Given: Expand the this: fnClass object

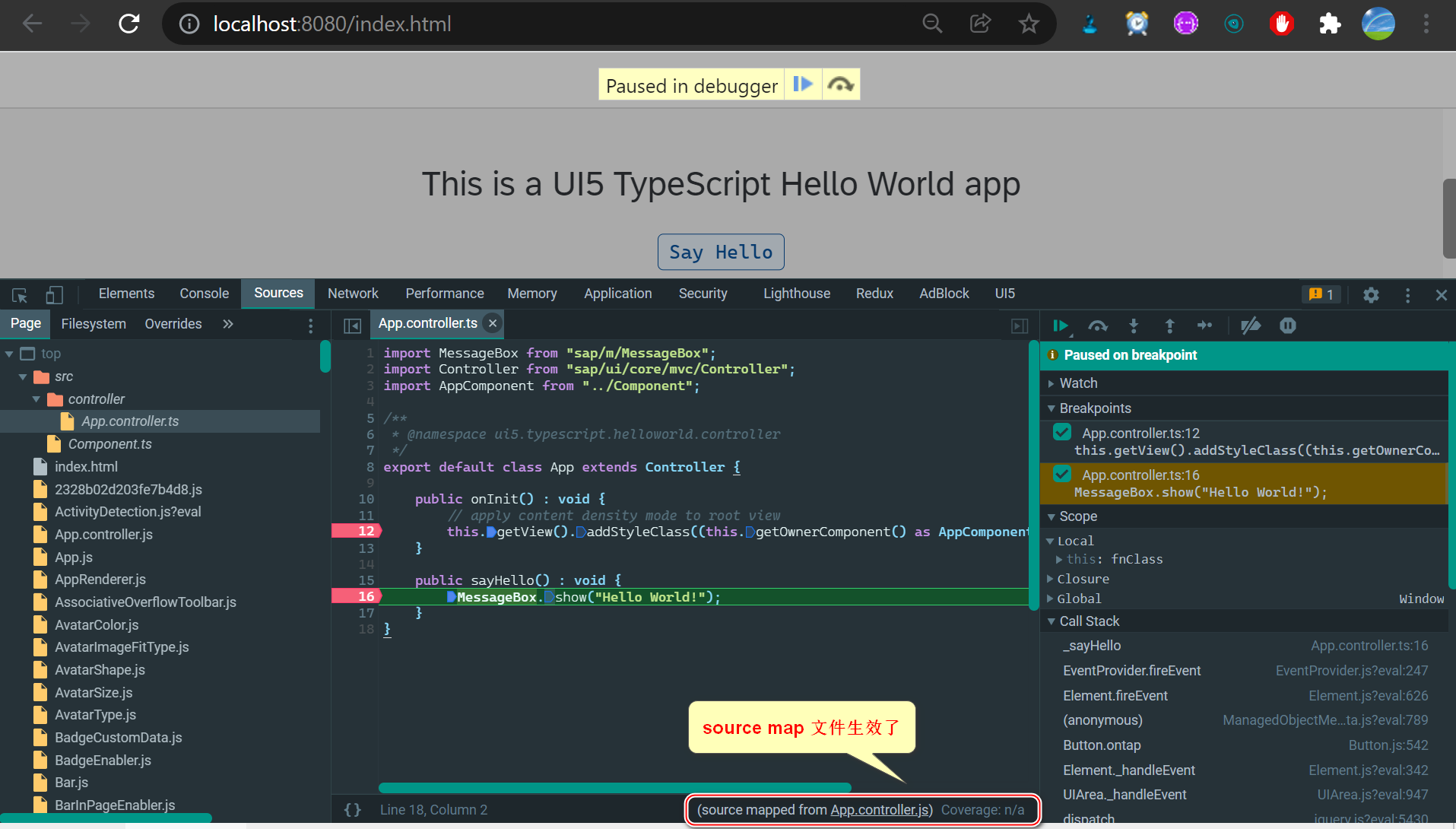Looking at the screenshot, I should 1059,559.
